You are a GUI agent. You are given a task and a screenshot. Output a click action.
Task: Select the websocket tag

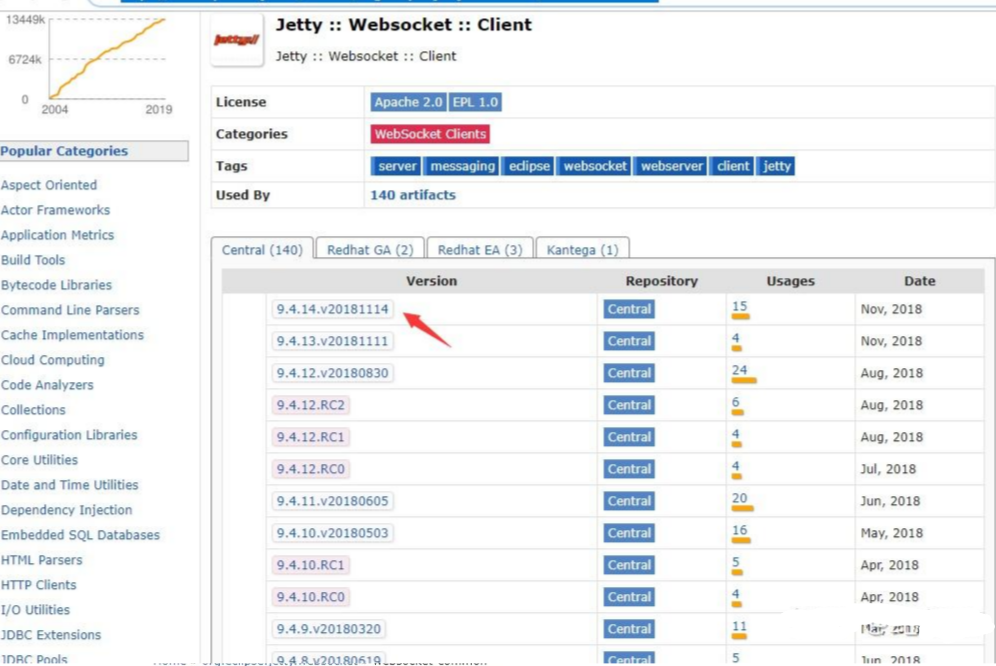tap(594, 166)
